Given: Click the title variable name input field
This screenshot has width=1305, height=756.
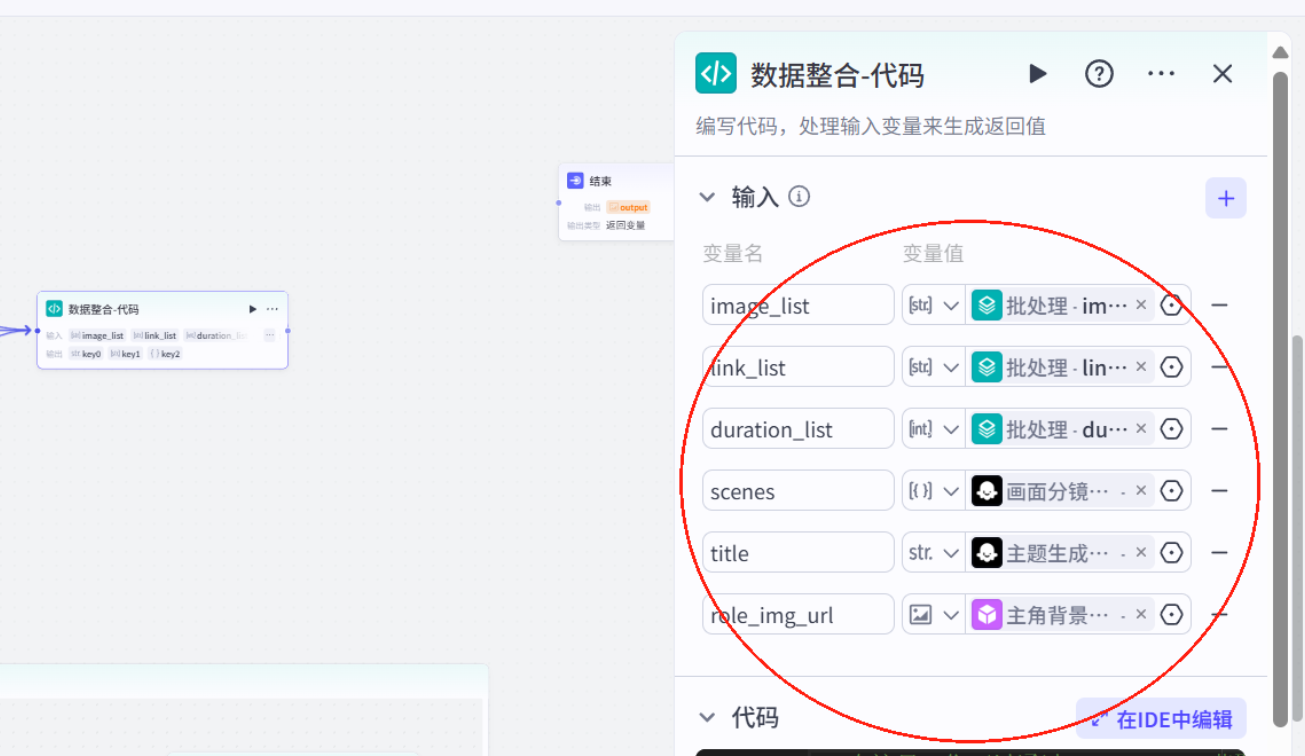Looking at the screenshot, I should point(798,552).
